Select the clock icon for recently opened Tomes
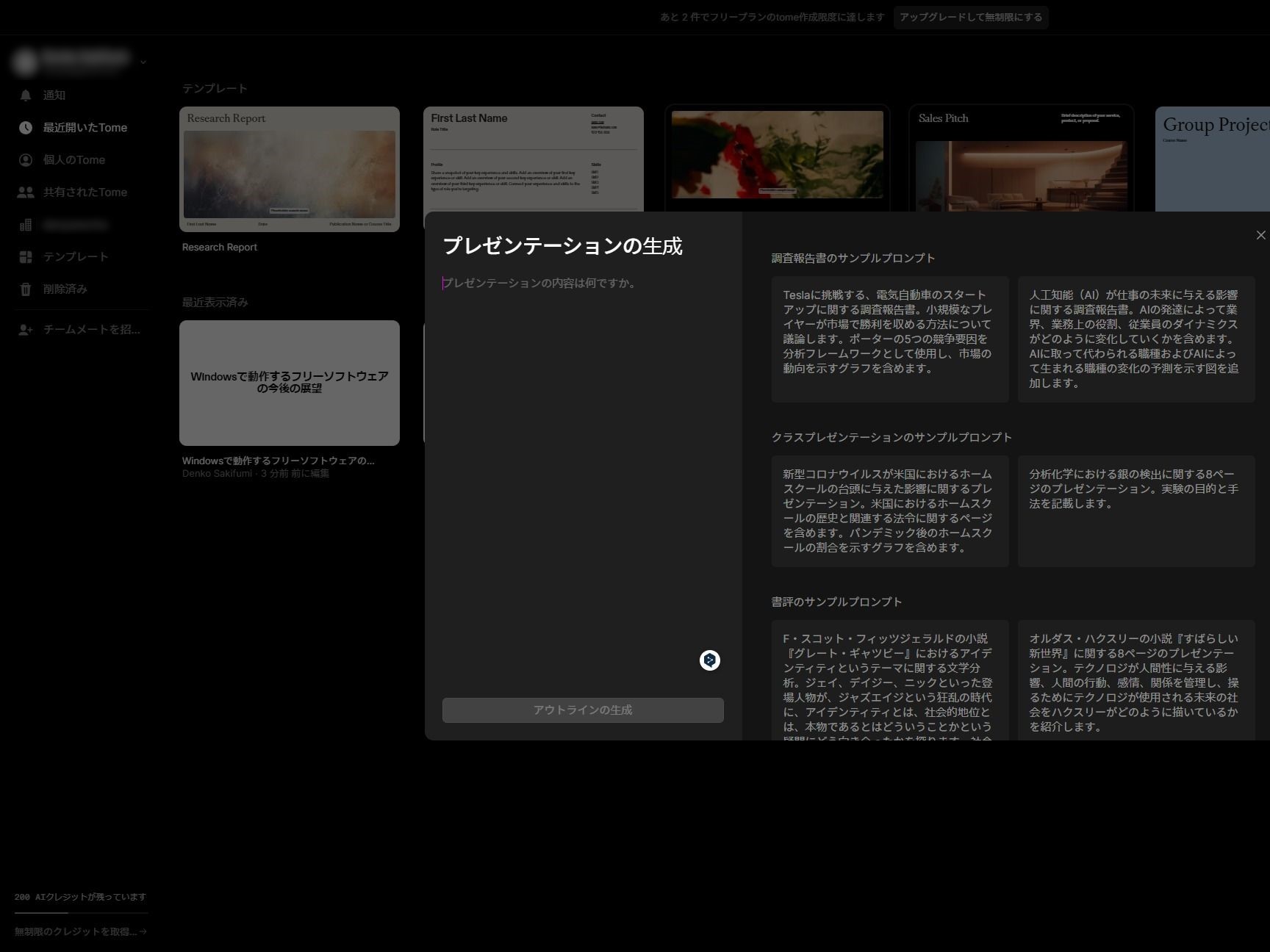 [x=26, y=127]
